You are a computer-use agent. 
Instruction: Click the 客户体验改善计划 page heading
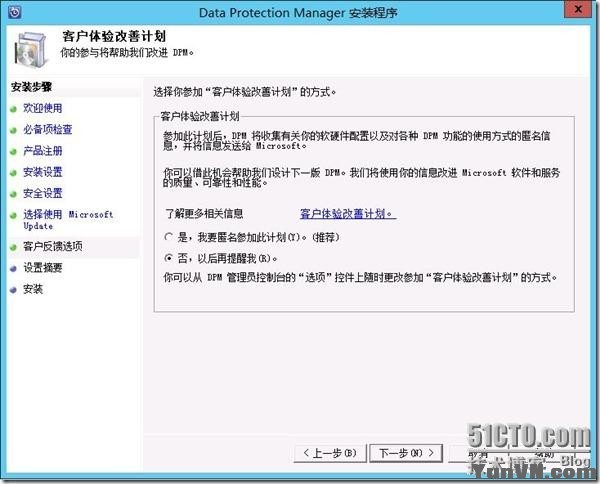114,37
